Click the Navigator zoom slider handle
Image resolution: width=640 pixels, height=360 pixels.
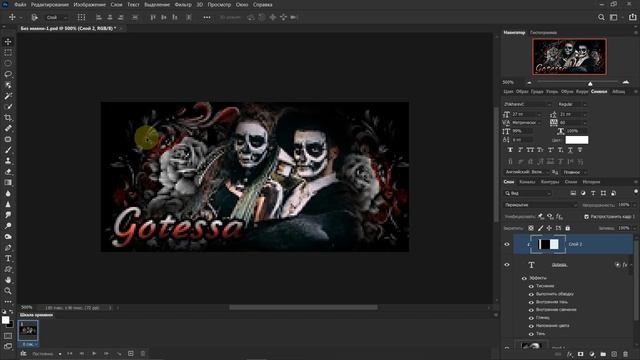click(590, 83)
